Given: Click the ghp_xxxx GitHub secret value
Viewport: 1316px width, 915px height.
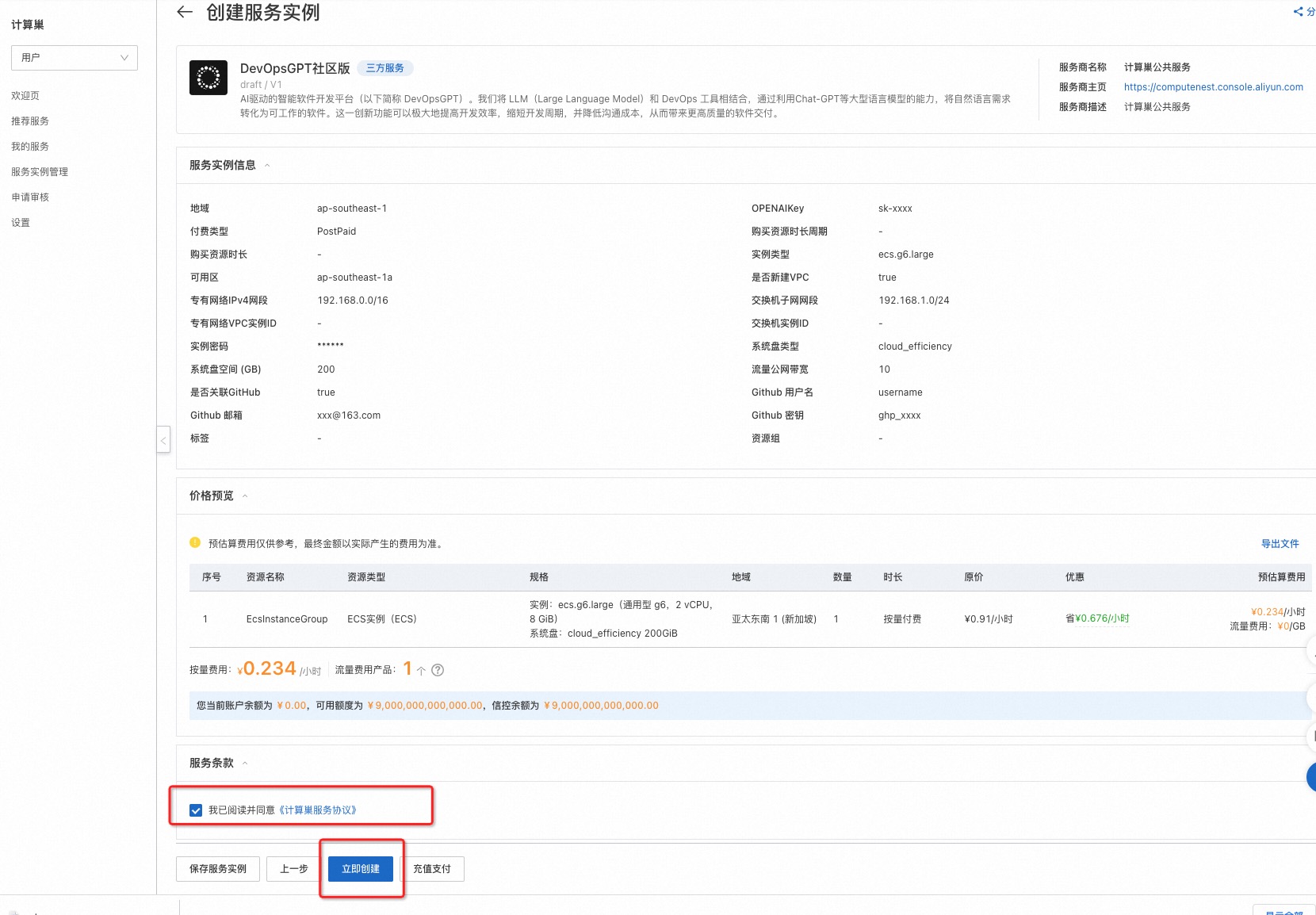Looking at the screenshot, I should tap(900, 415).
